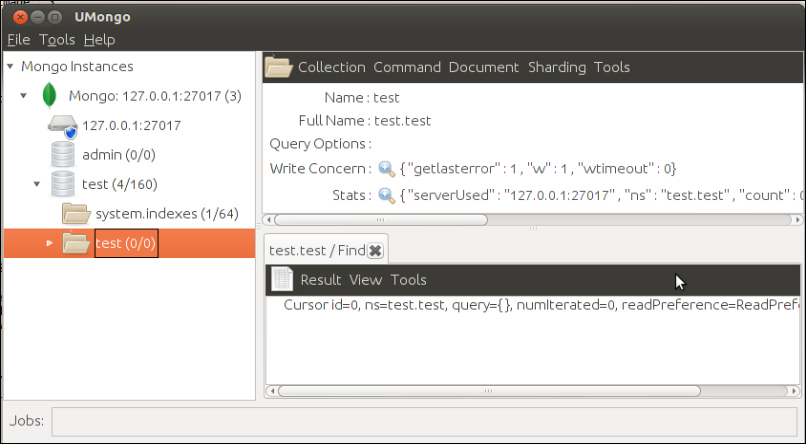This screenshot has width=806, height=444.
Task: Click the test database cylinder icon
Action: pos(63,184)
